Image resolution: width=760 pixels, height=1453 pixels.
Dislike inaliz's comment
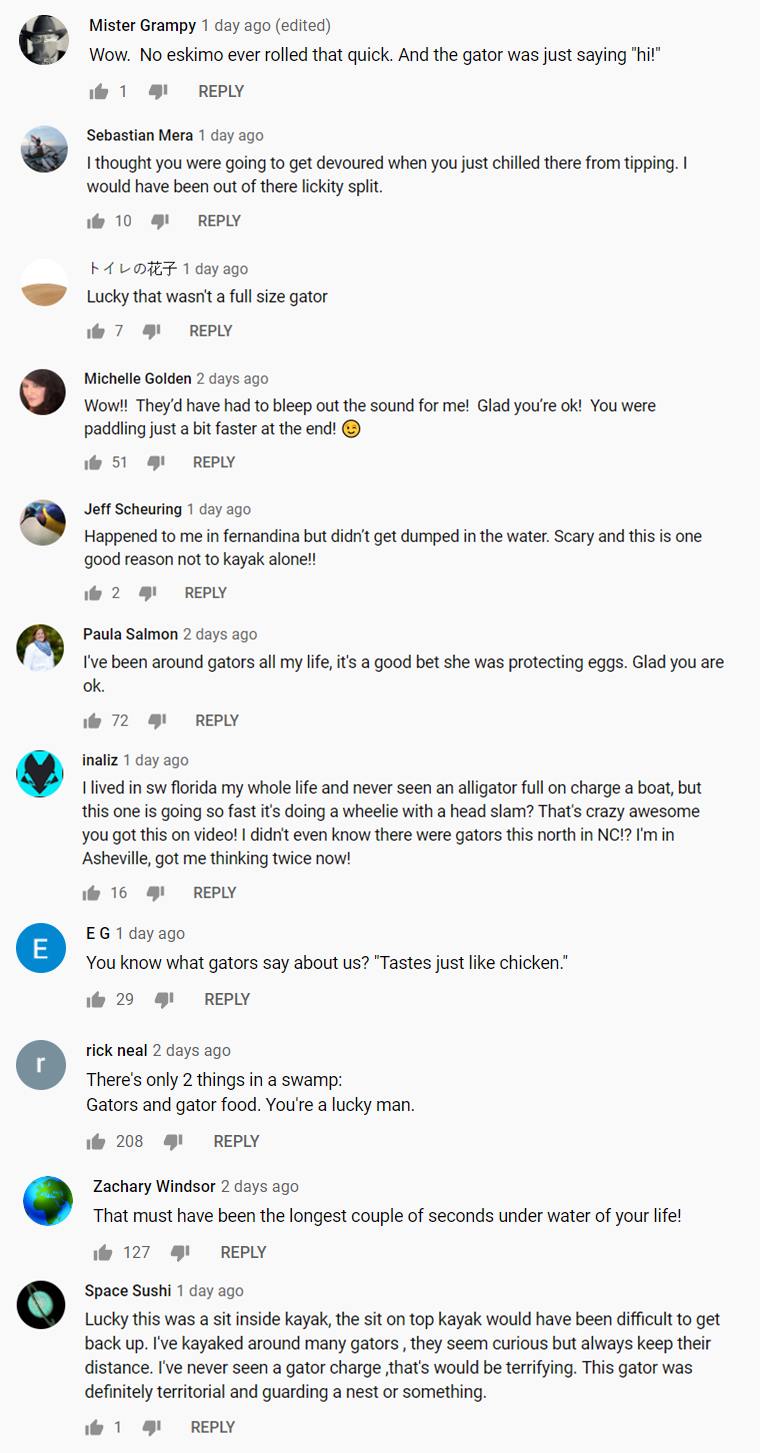coord(155,893)
